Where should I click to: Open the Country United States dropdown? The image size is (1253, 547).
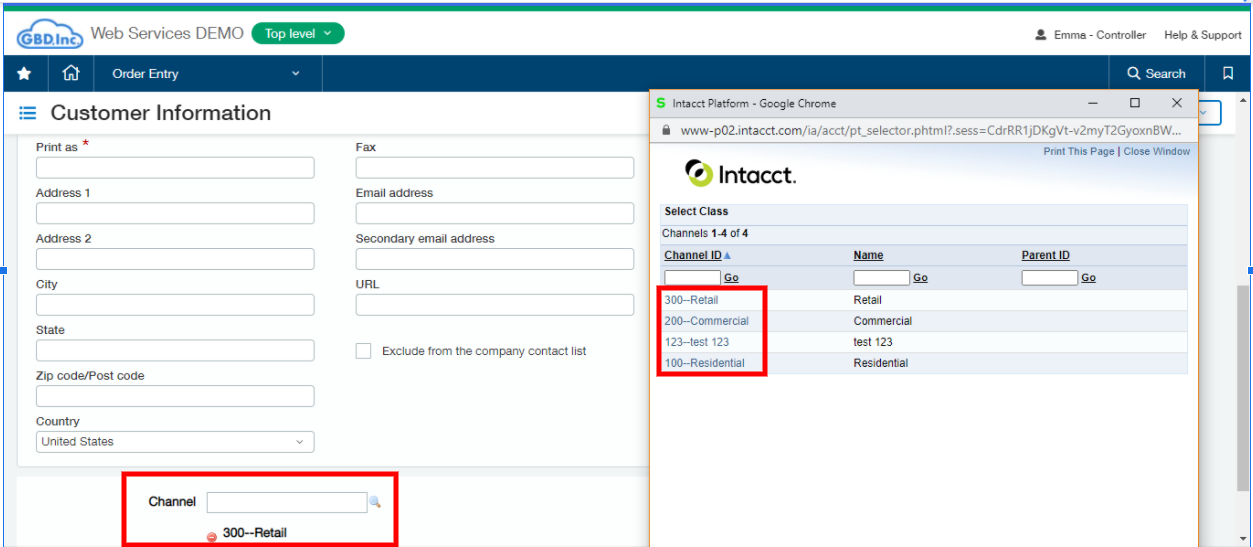point(175,442)
